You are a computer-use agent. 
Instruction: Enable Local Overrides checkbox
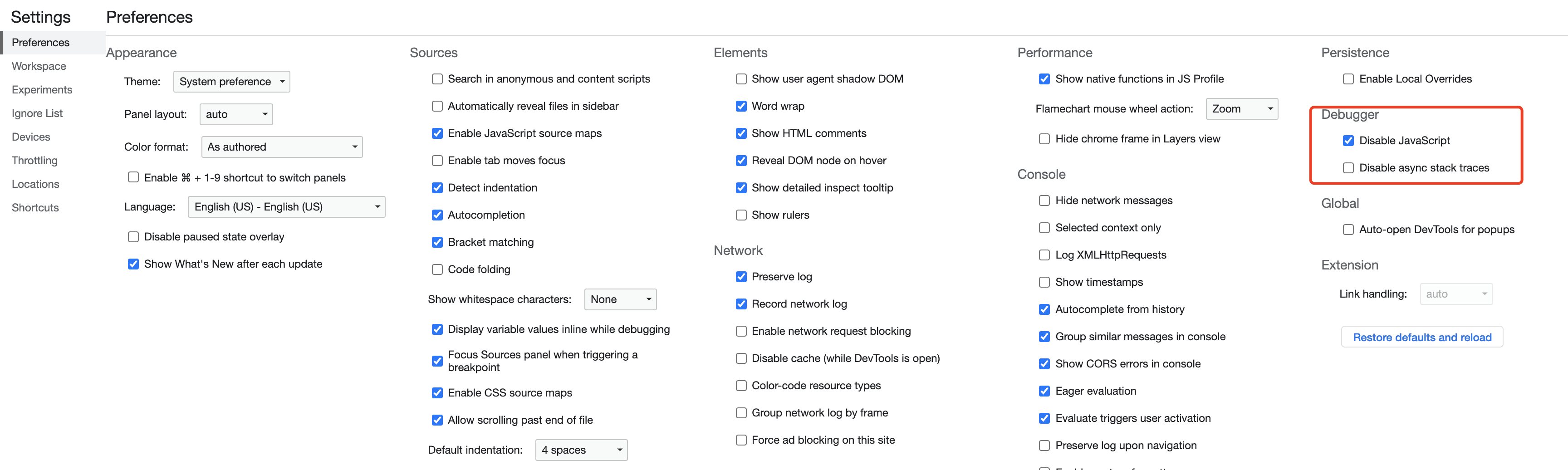[x=1348, y=79]
